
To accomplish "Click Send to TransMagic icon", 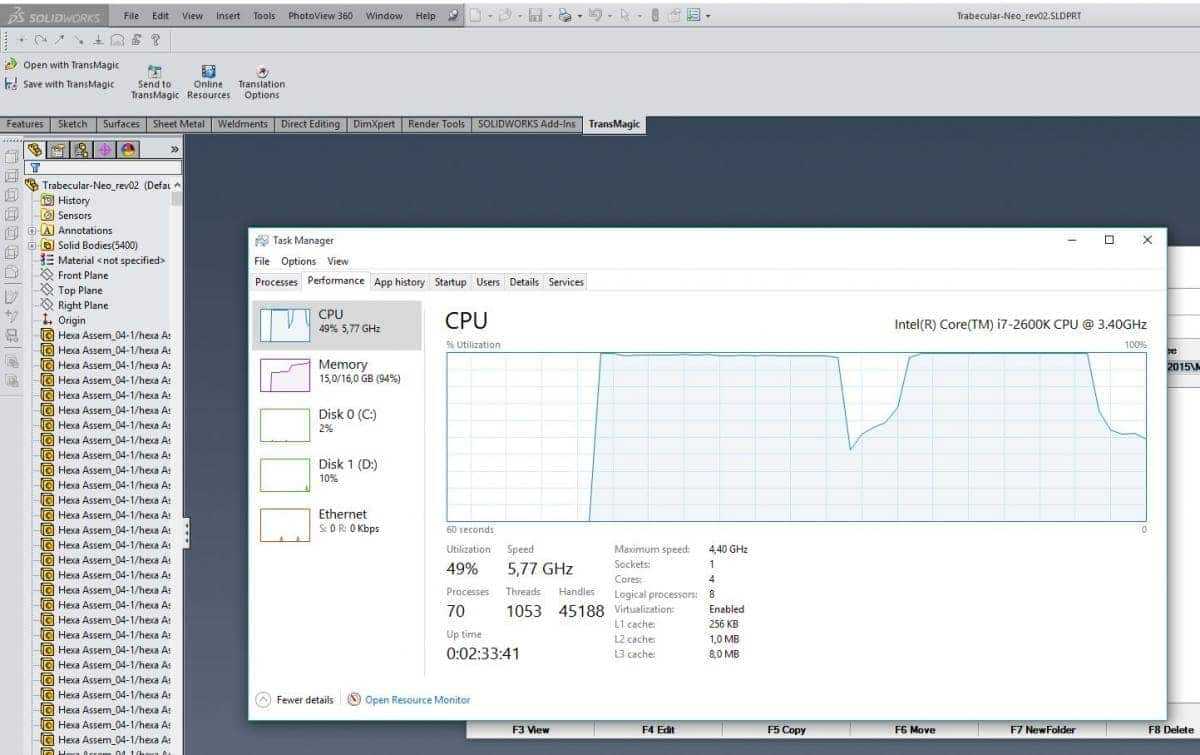I will pyautogui.click(x=155, y=71).
